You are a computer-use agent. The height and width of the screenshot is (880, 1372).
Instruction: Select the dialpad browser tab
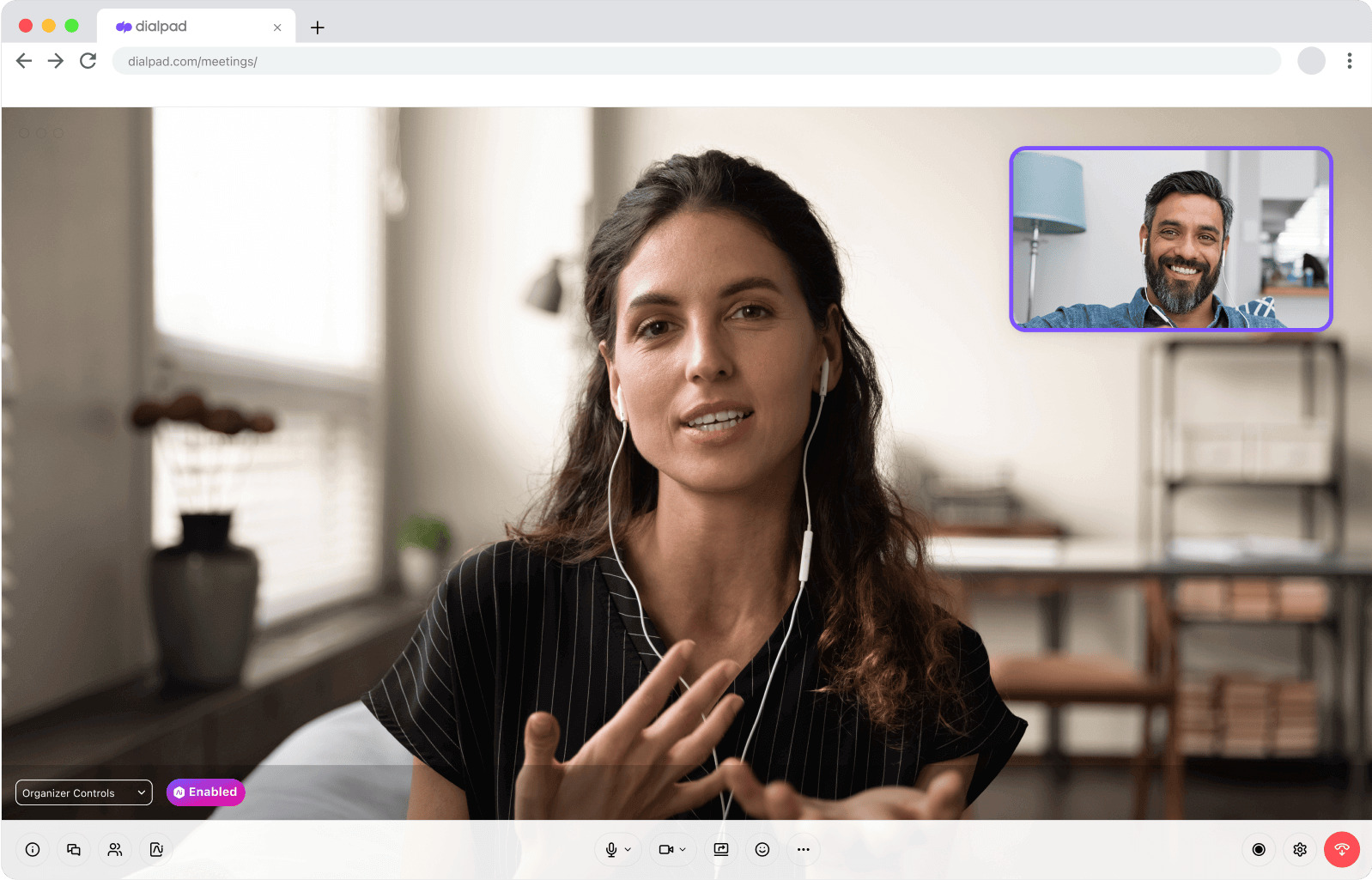196,27
